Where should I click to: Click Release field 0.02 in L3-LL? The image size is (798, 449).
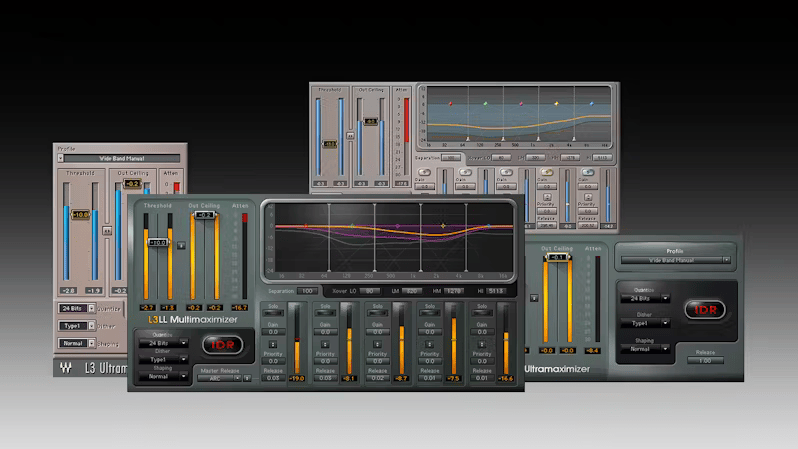[x=377, y=378]
